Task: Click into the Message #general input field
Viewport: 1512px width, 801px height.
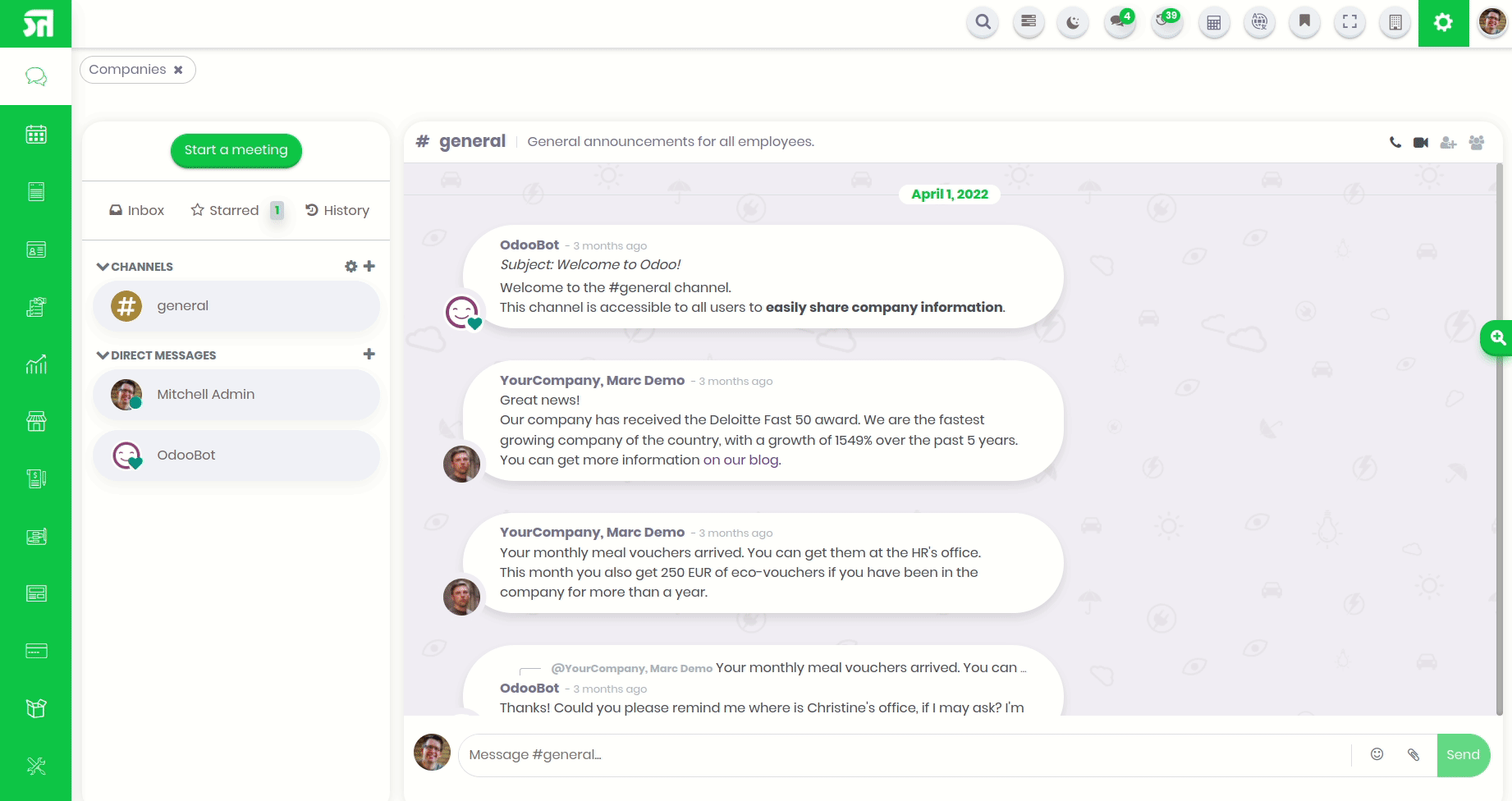Action: tap(905, 755)
